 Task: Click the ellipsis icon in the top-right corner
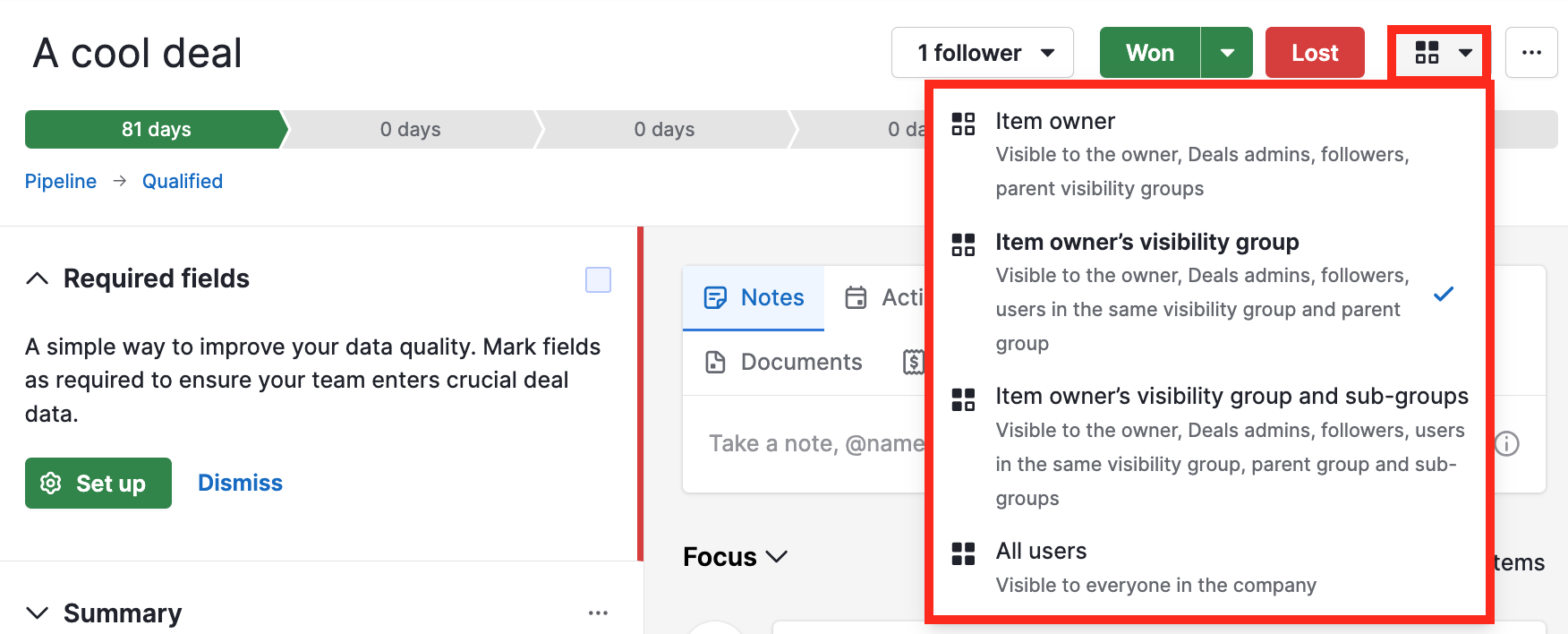(x=1532, y=52)
